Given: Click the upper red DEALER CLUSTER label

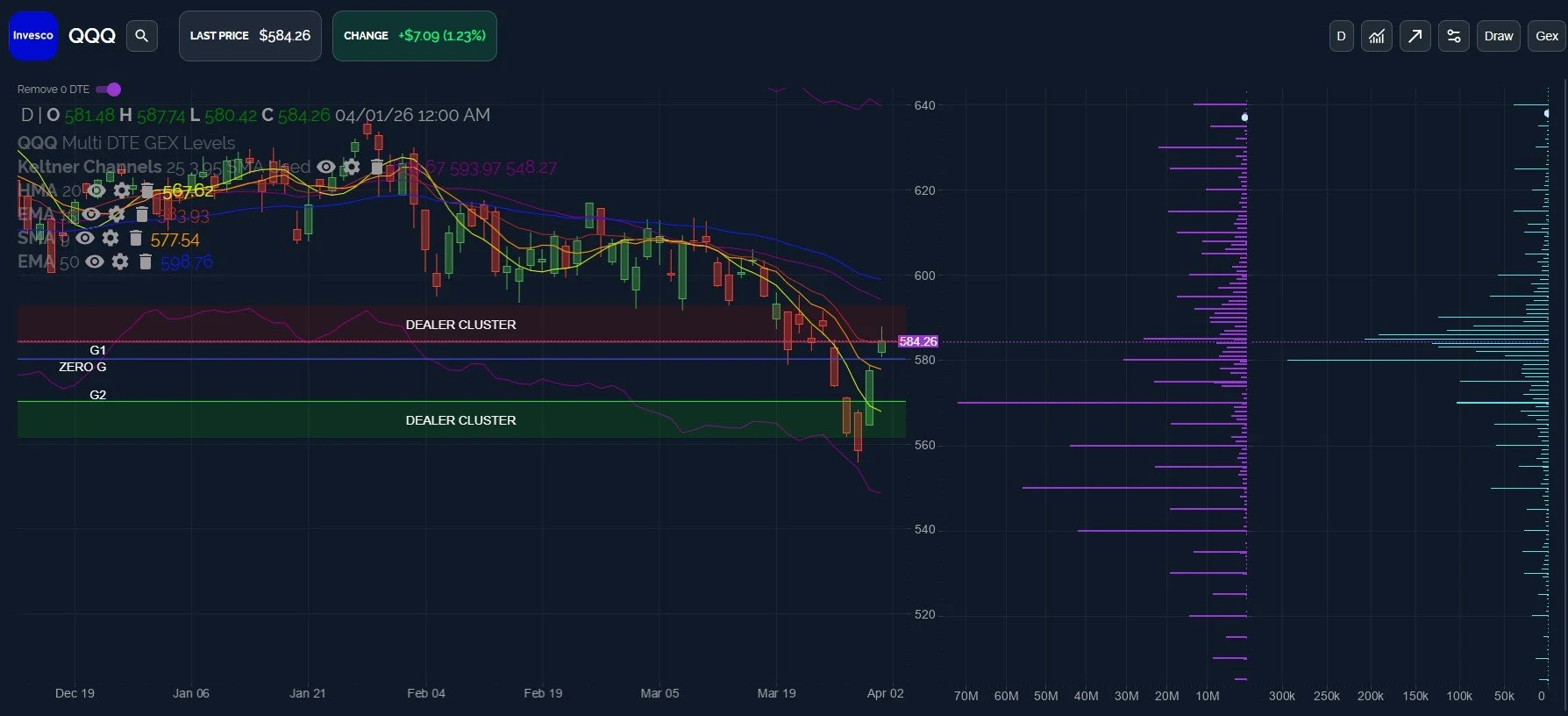Looking at the screenshot, I should point(460,325).
